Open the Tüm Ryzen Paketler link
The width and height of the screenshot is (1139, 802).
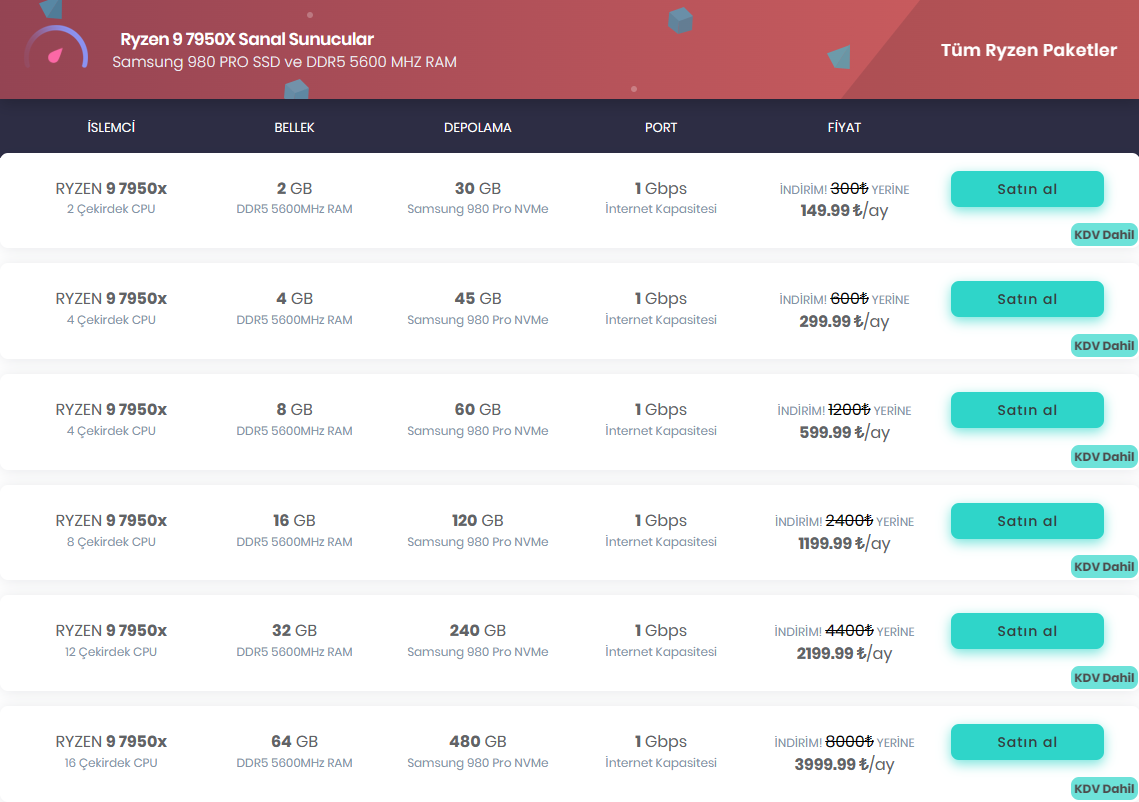point(1028,50)
